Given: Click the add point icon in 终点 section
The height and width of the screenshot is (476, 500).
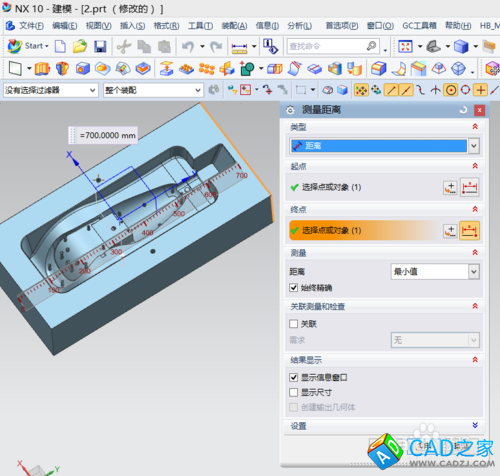Looking at the screenshot, I should [450, 231].
